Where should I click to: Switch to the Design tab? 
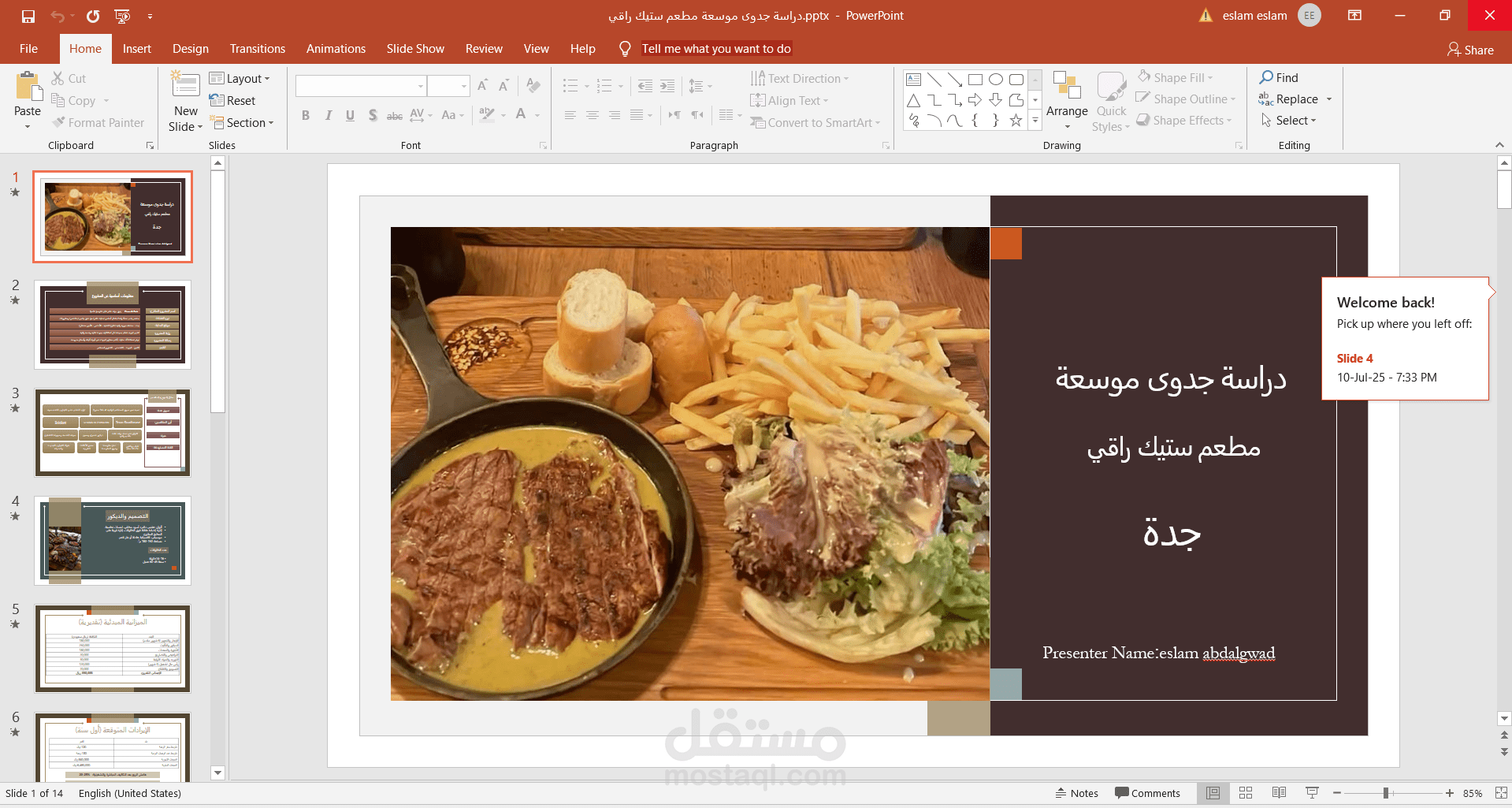[x=190, y=48]
